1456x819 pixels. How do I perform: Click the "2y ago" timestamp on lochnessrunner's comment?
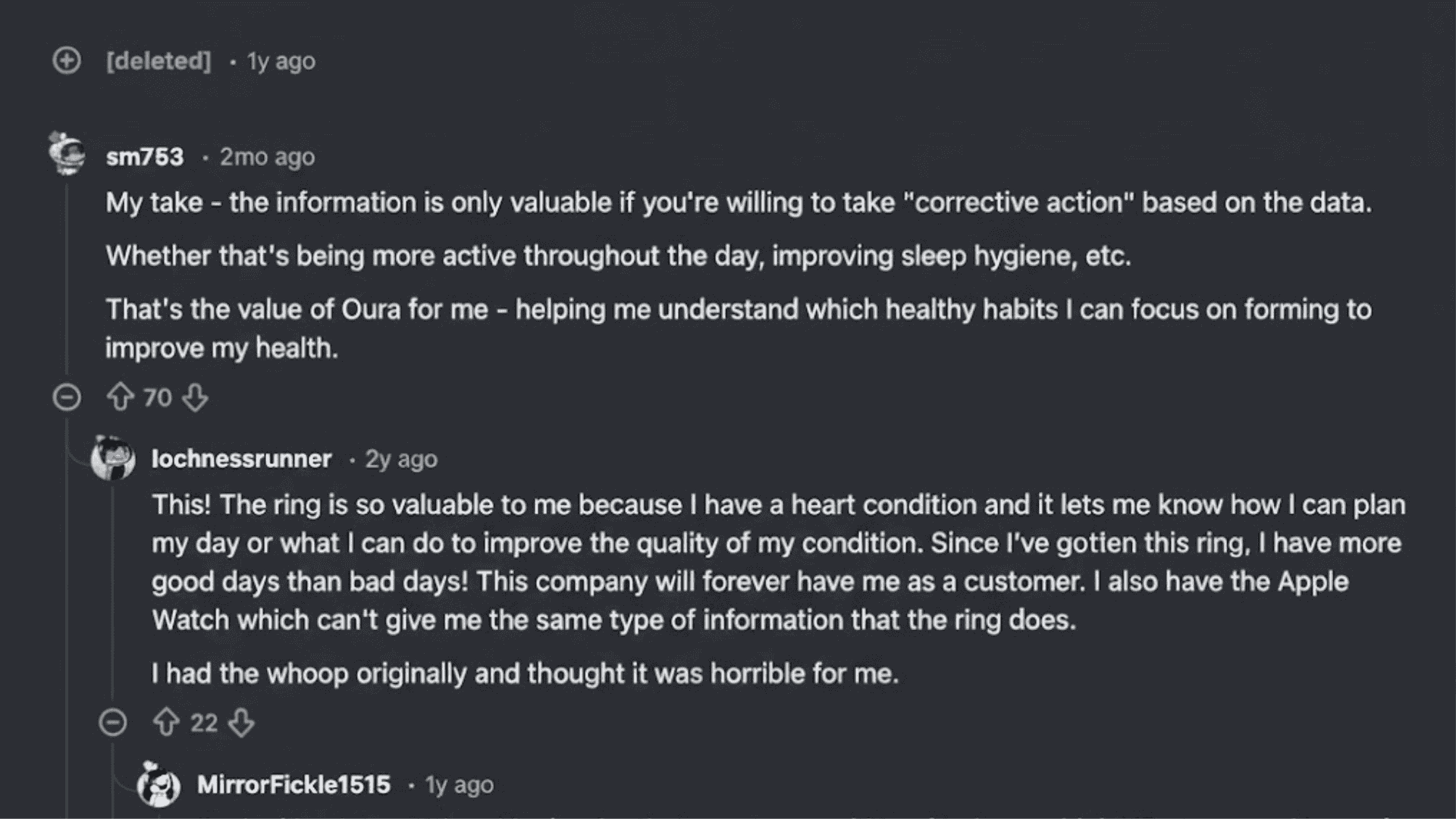pyautogui.click(x=400, y=459)
